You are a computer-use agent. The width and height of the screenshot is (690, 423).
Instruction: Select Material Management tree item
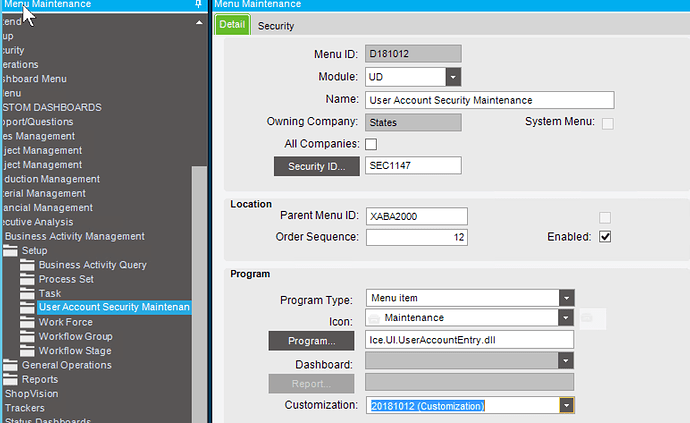coord(43,193)
